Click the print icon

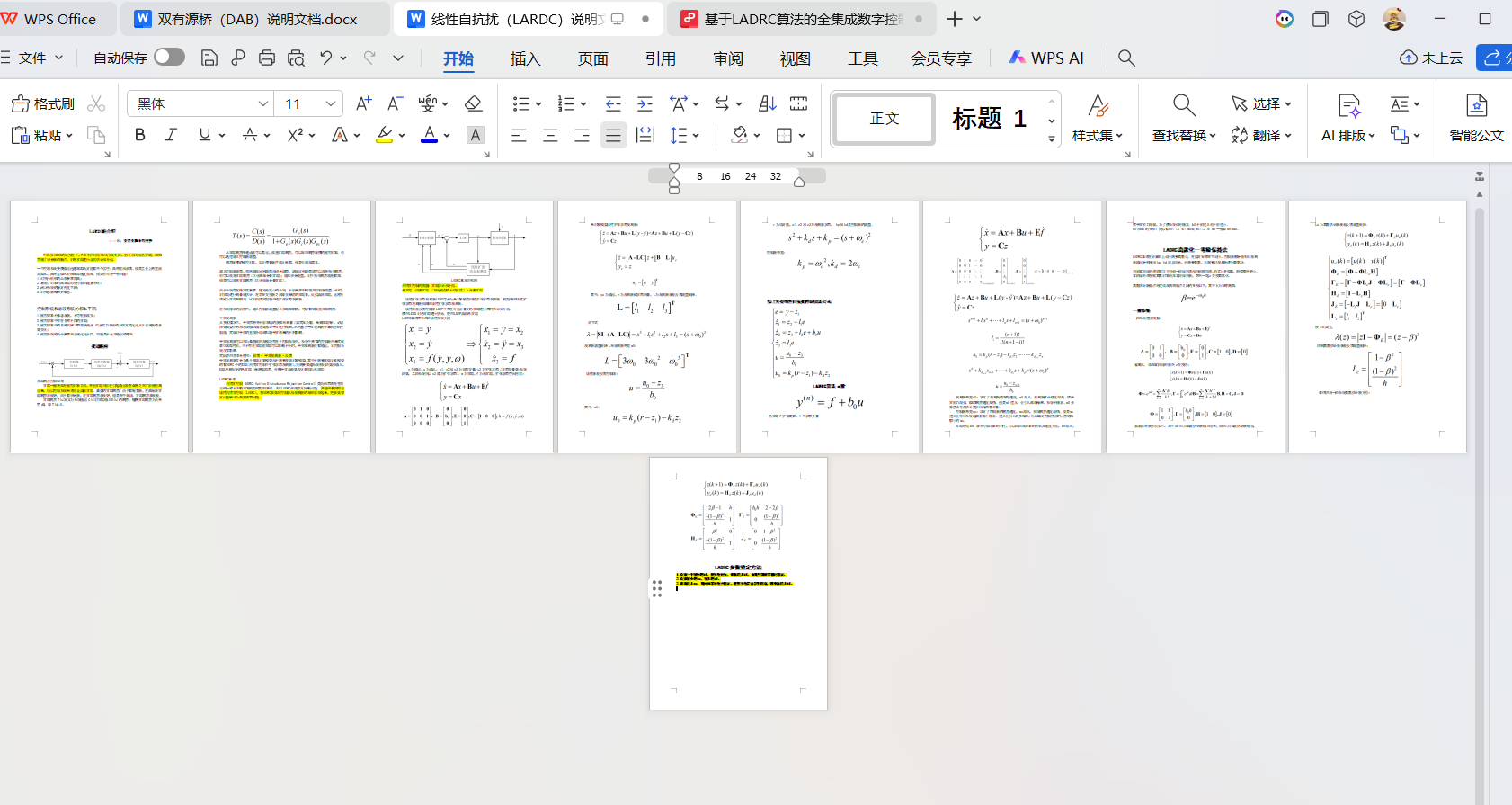(267, 58)
